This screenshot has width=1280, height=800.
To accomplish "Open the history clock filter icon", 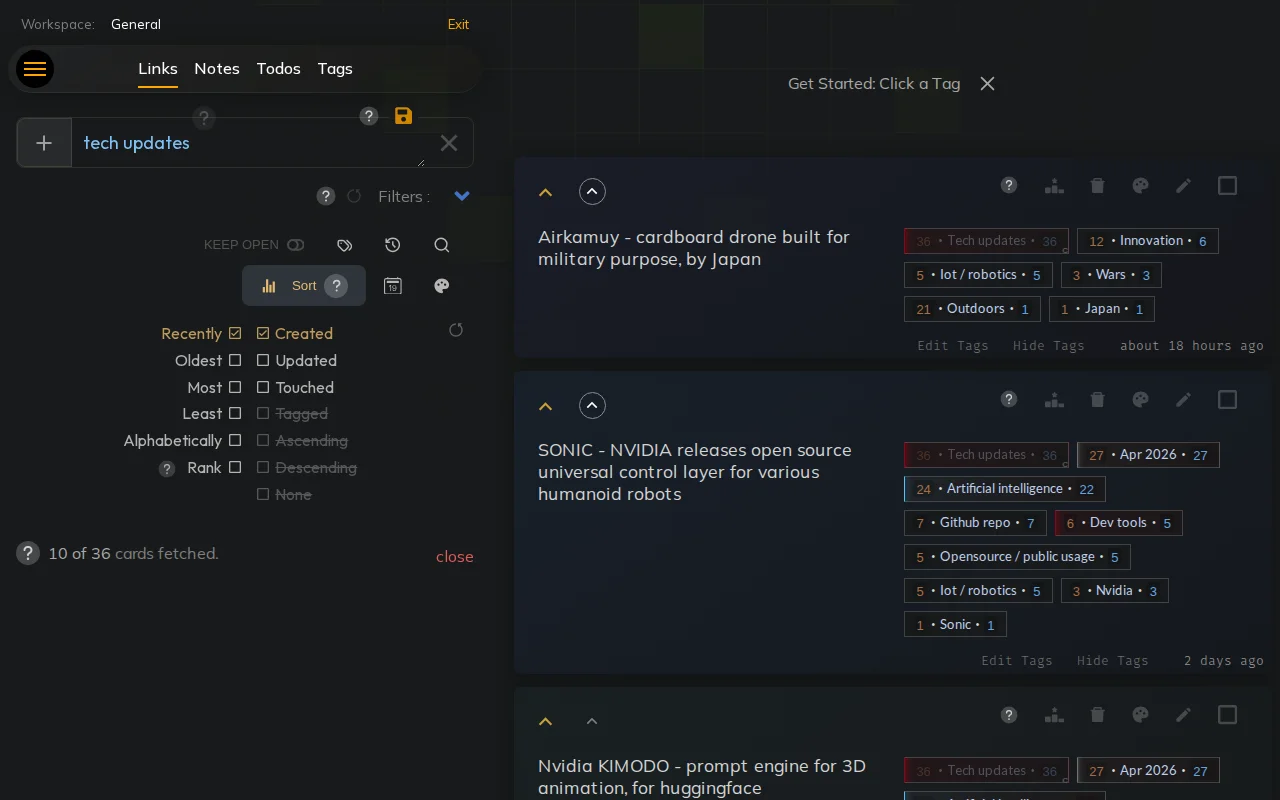I will pos(393,245).
